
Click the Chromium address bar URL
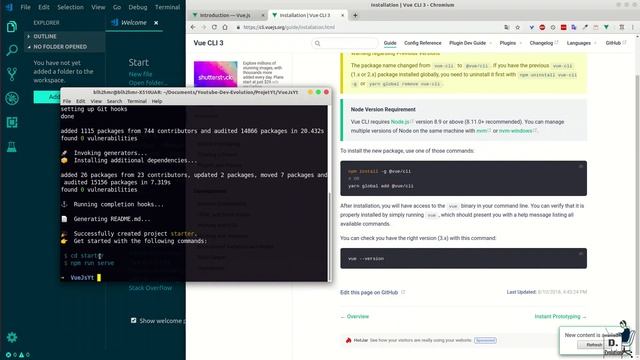tap(289, 27)
